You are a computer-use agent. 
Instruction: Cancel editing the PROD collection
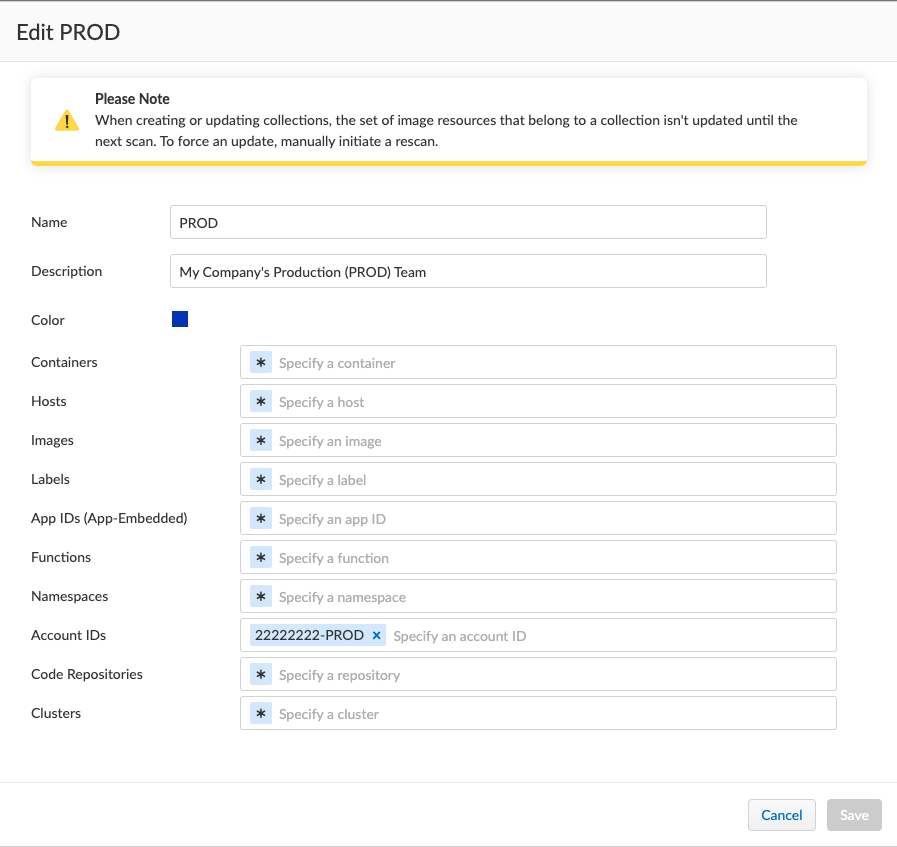tap(781, 815)
